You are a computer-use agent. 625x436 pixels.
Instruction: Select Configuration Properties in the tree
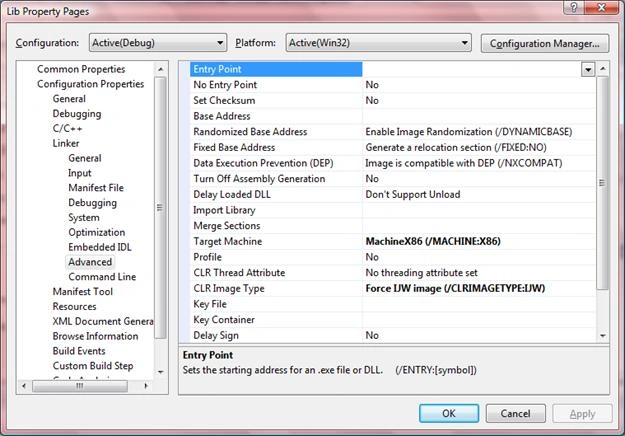[x=90, y=84]
